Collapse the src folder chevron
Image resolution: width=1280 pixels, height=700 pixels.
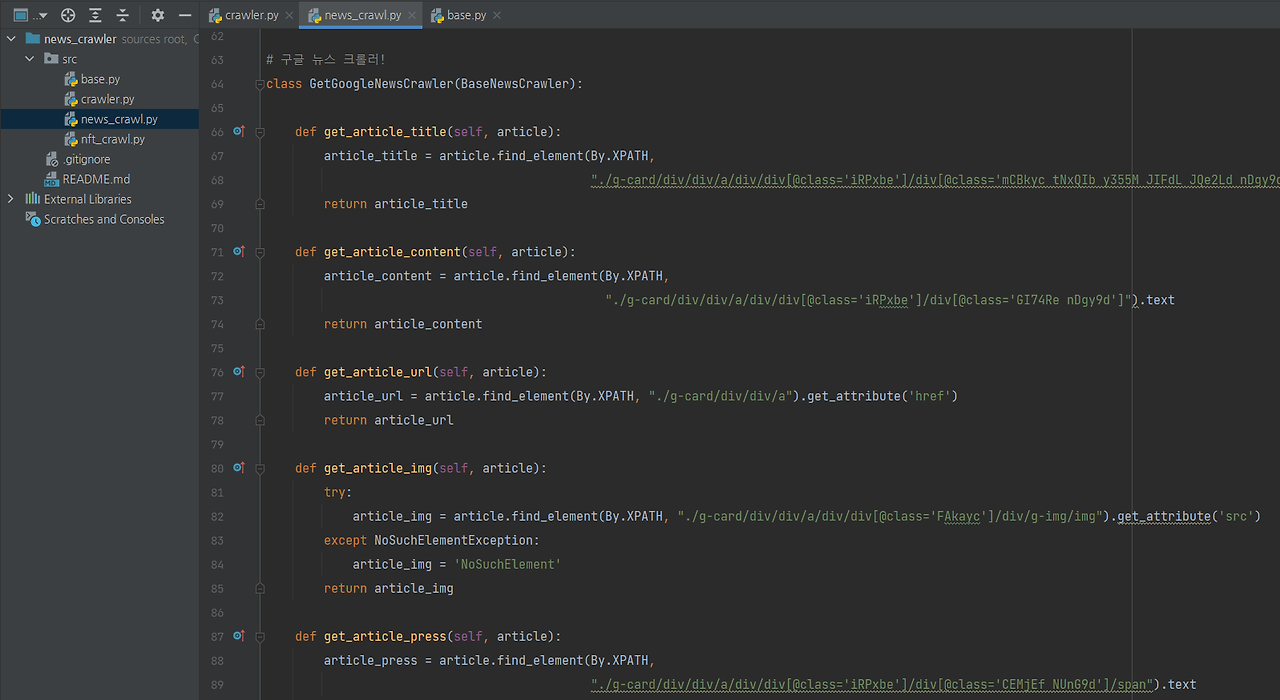click(30, 59)
